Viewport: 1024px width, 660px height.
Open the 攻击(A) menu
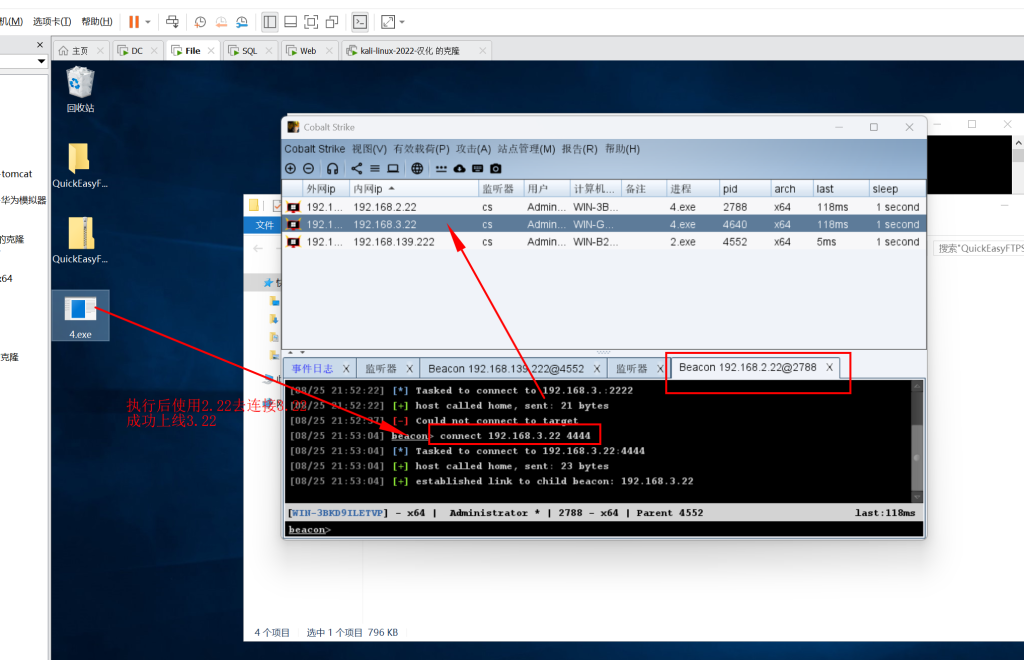(473, 149)
